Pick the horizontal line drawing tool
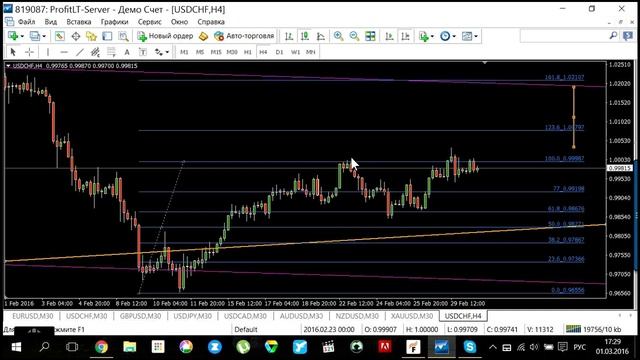The height and width of the screenshot is (360, 640). coord(64,52)
